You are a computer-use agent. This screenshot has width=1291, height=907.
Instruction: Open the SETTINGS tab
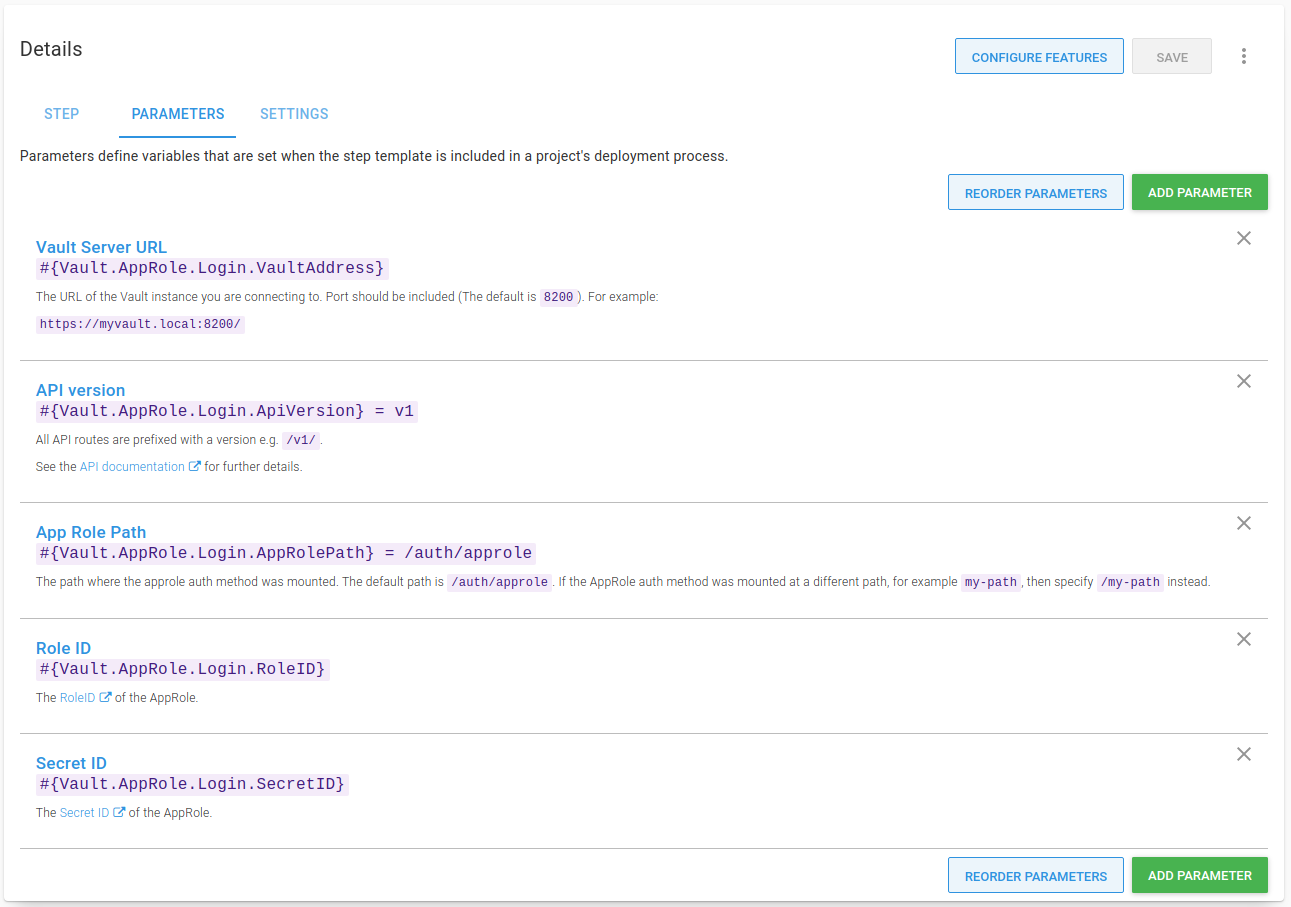pos(293,114)
